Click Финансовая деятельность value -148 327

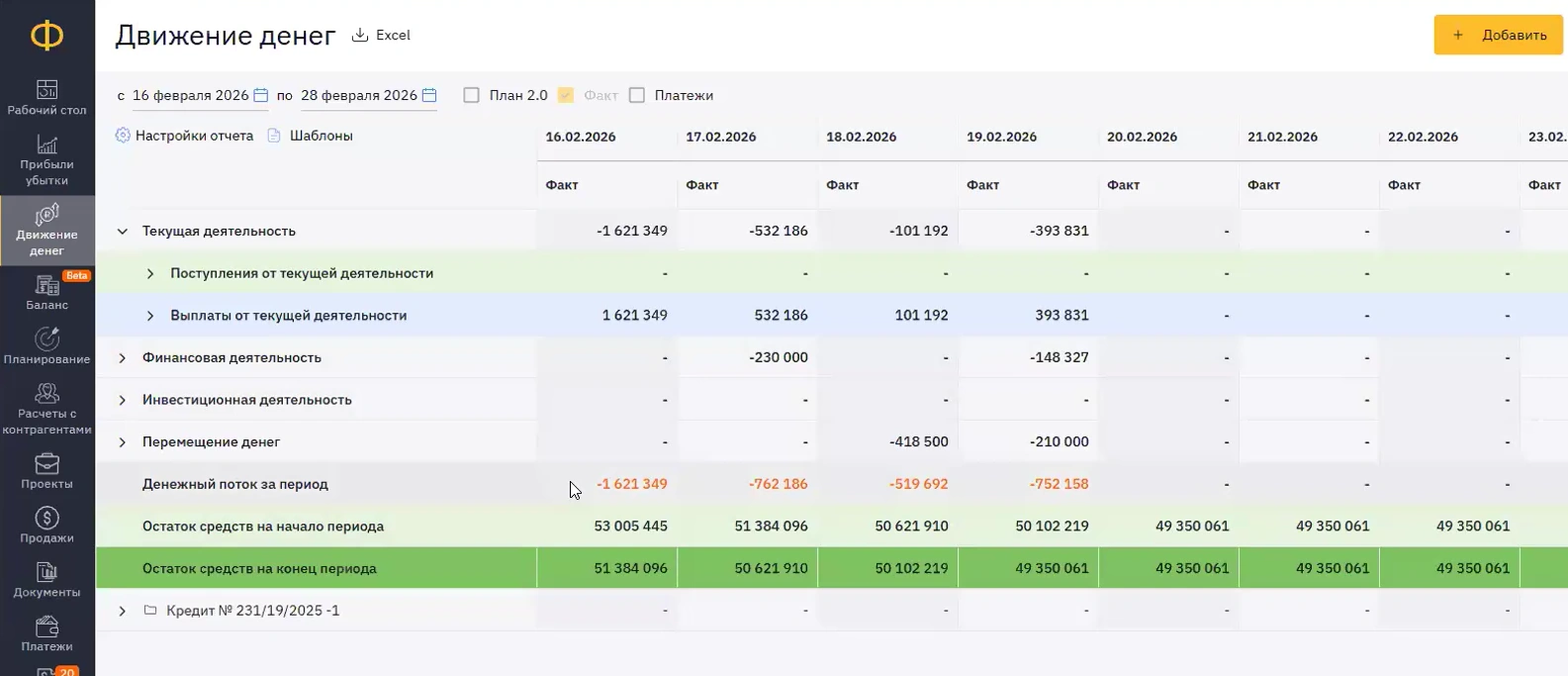tap(1060, 357)
